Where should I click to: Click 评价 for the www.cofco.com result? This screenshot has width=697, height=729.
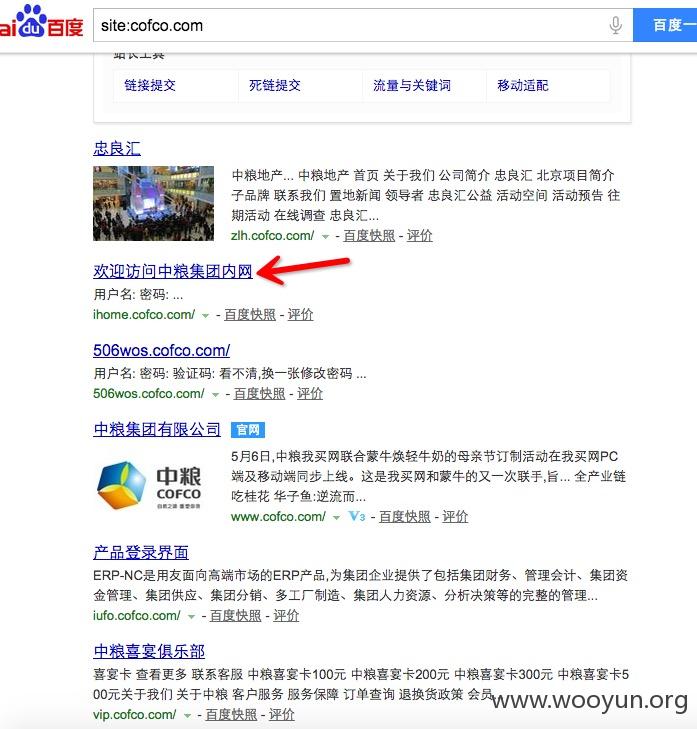tap(455, 517)
